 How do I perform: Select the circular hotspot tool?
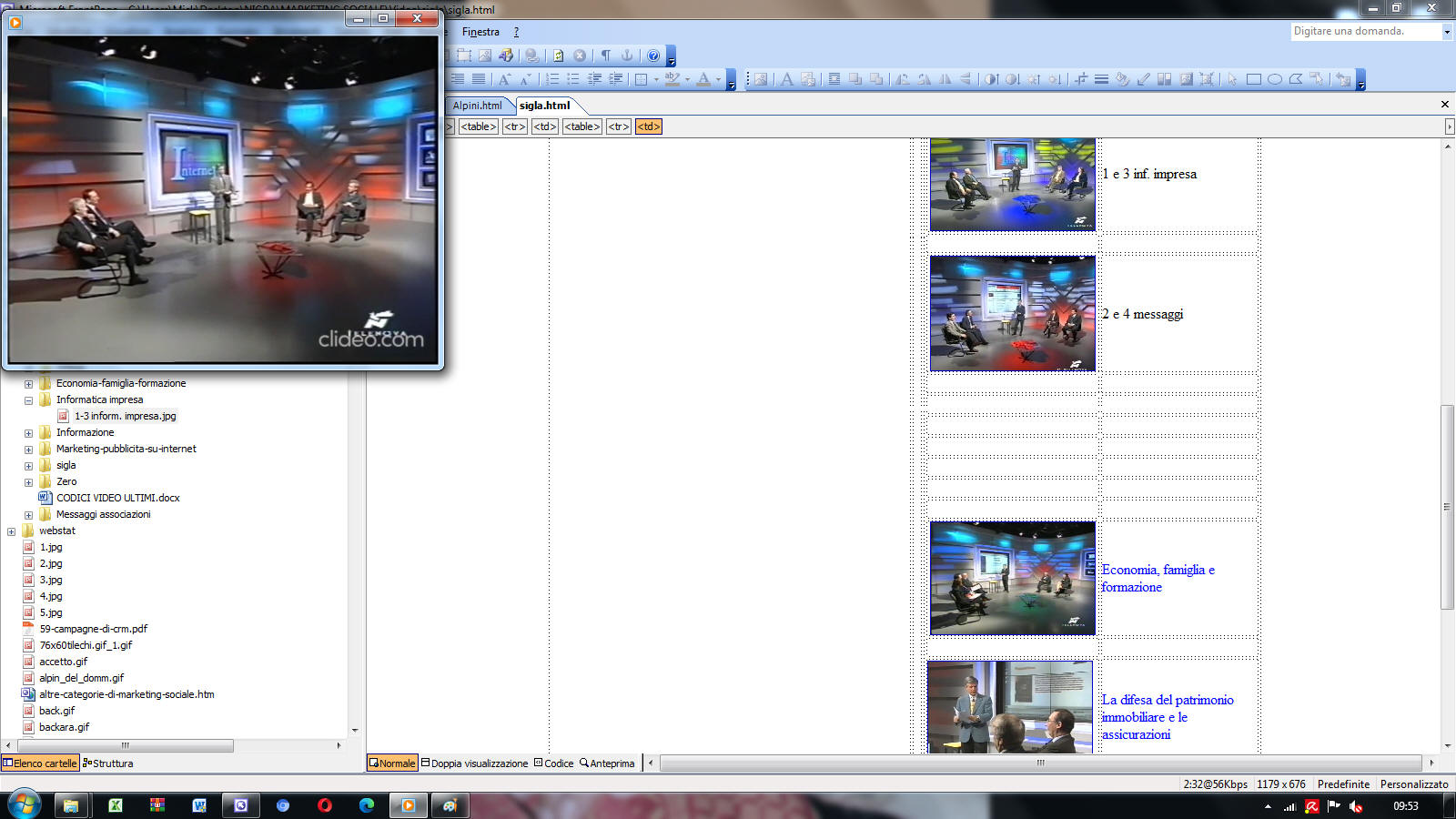click(x=1274, y=79)
